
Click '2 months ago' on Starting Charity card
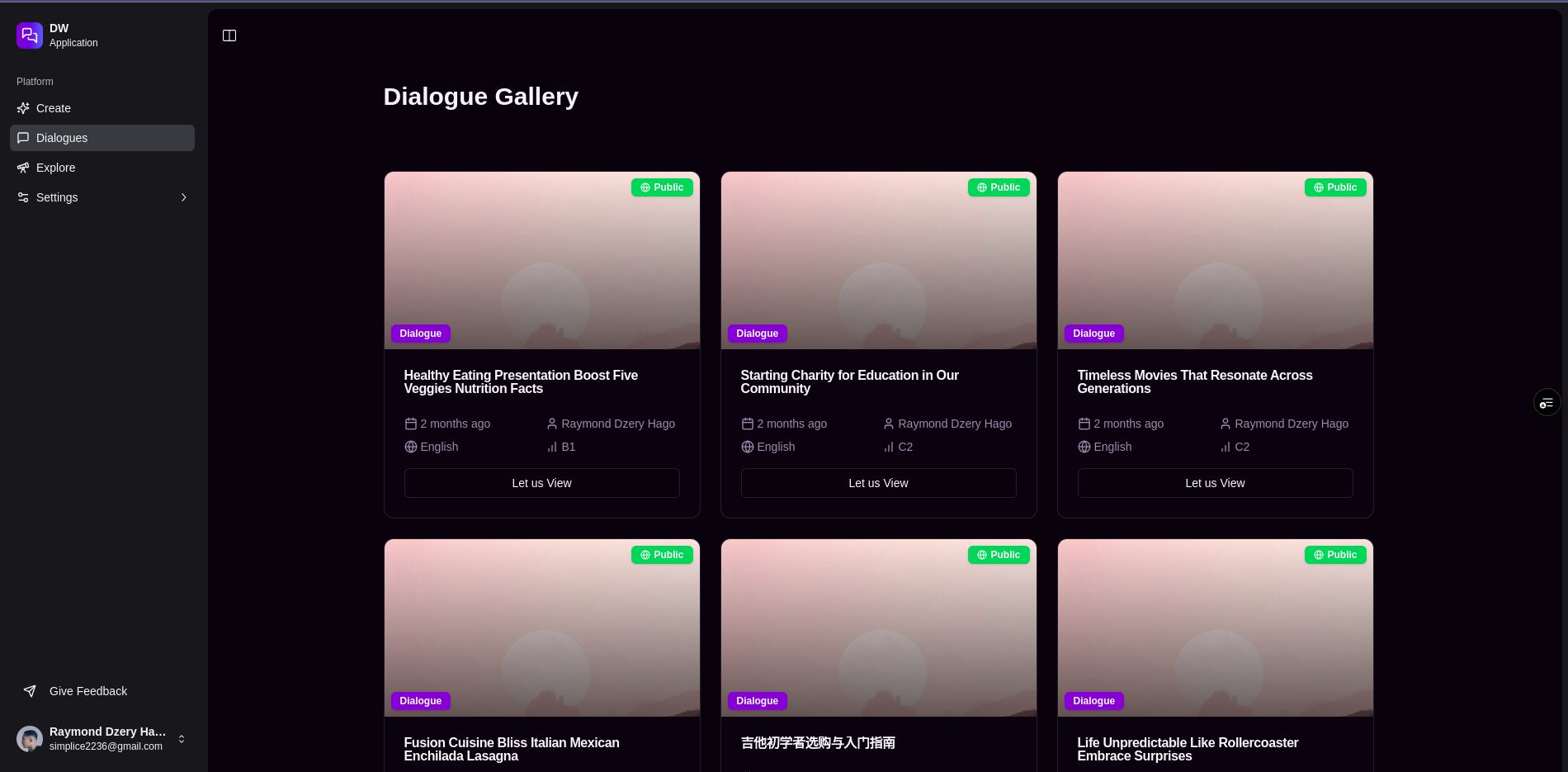tap(792, 424)
